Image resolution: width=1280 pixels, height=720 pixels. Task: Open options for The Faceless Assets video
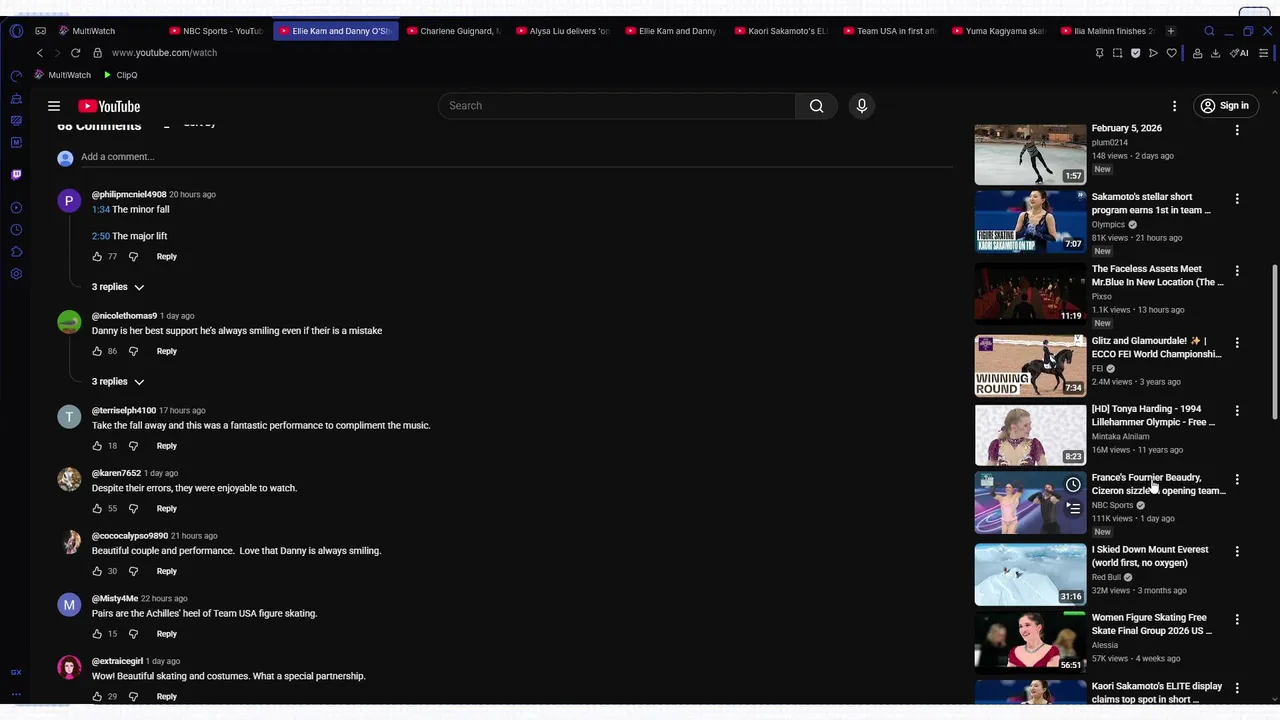(x=1237, y=271)
